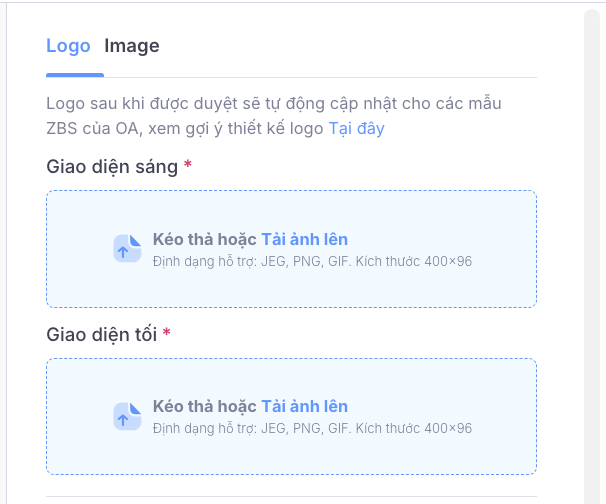Click 'Tải ảnh lên' for Giao diện sáng

tap(304, 239)
